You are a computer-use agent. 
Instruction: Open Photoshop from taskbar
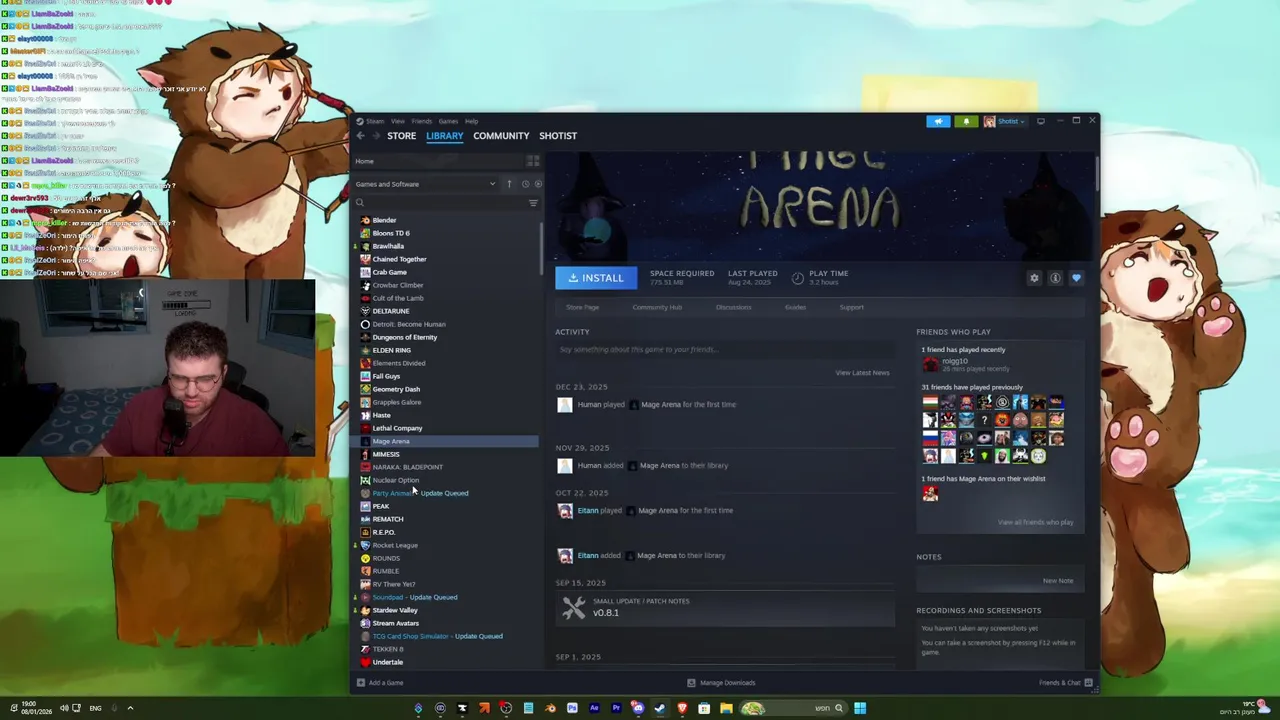point(572,708)
